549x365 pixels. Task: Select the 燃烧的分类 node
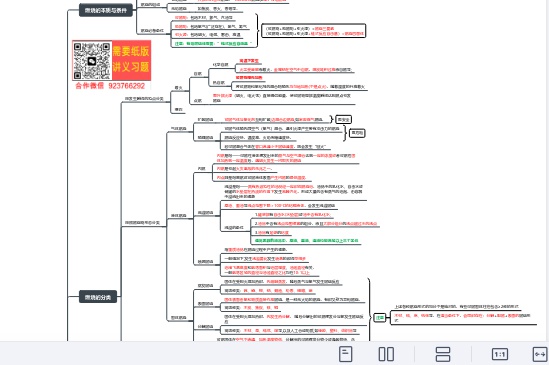click(98, 297)
